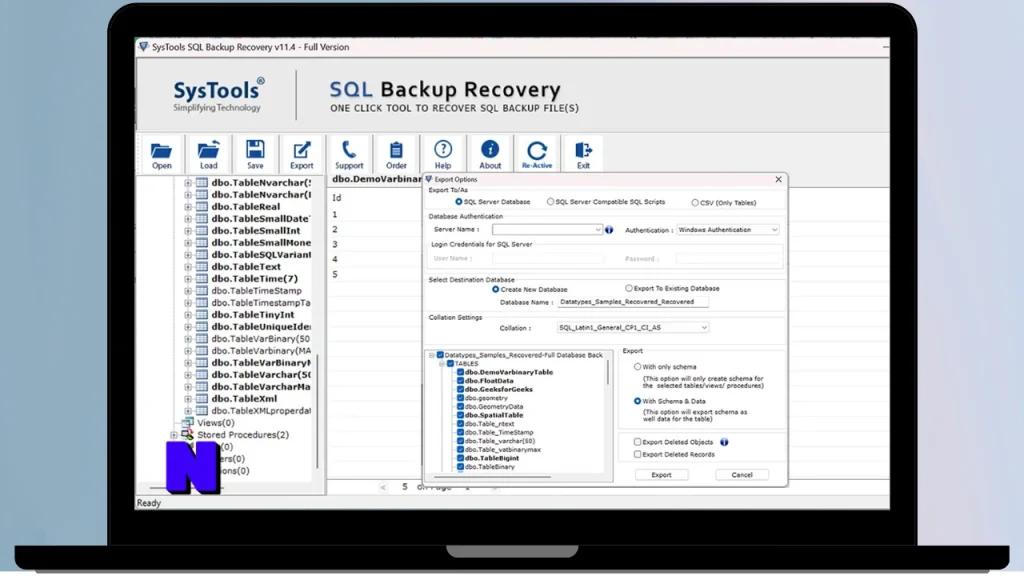Image resolution: width=1024 pixels, height=576 pixels.
Task: Click table icon of dbo.TableTimeStamp
Action: (x=202, y=291)
